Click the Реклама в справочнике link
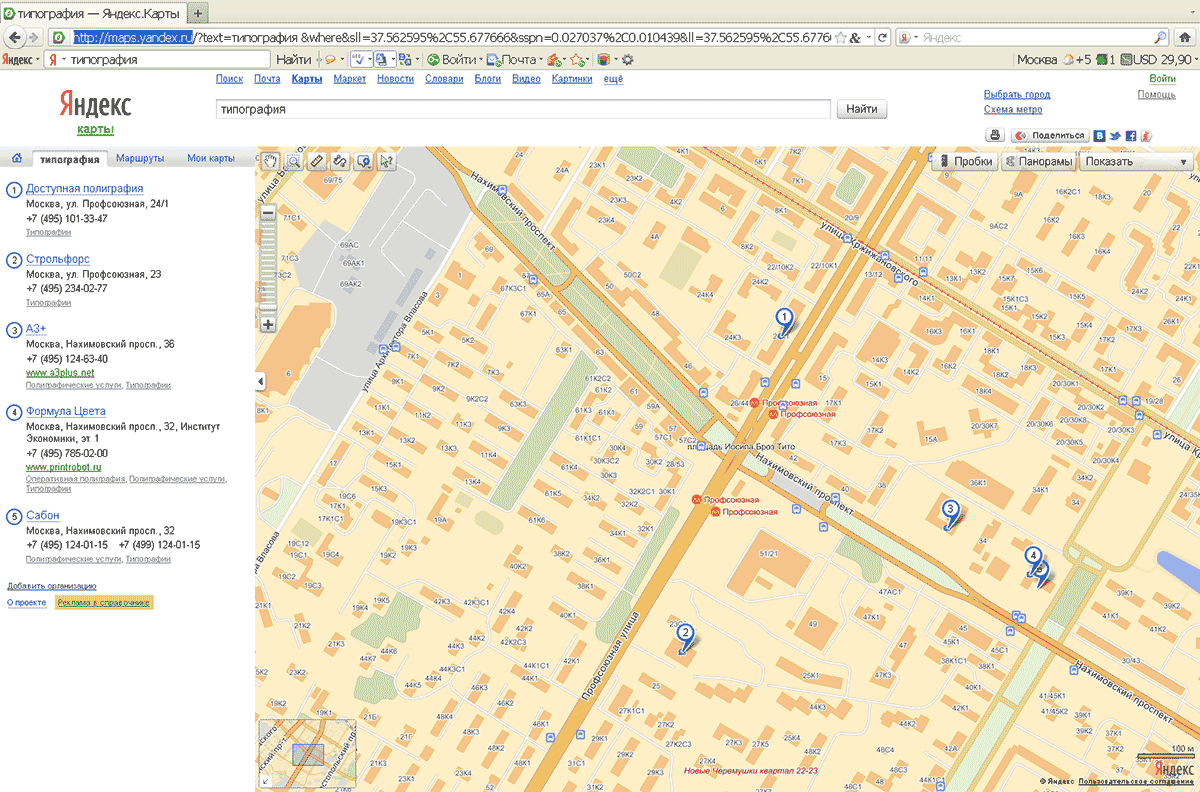The height and width of the screenshot is (792, 1200). (x=104, y=603)
